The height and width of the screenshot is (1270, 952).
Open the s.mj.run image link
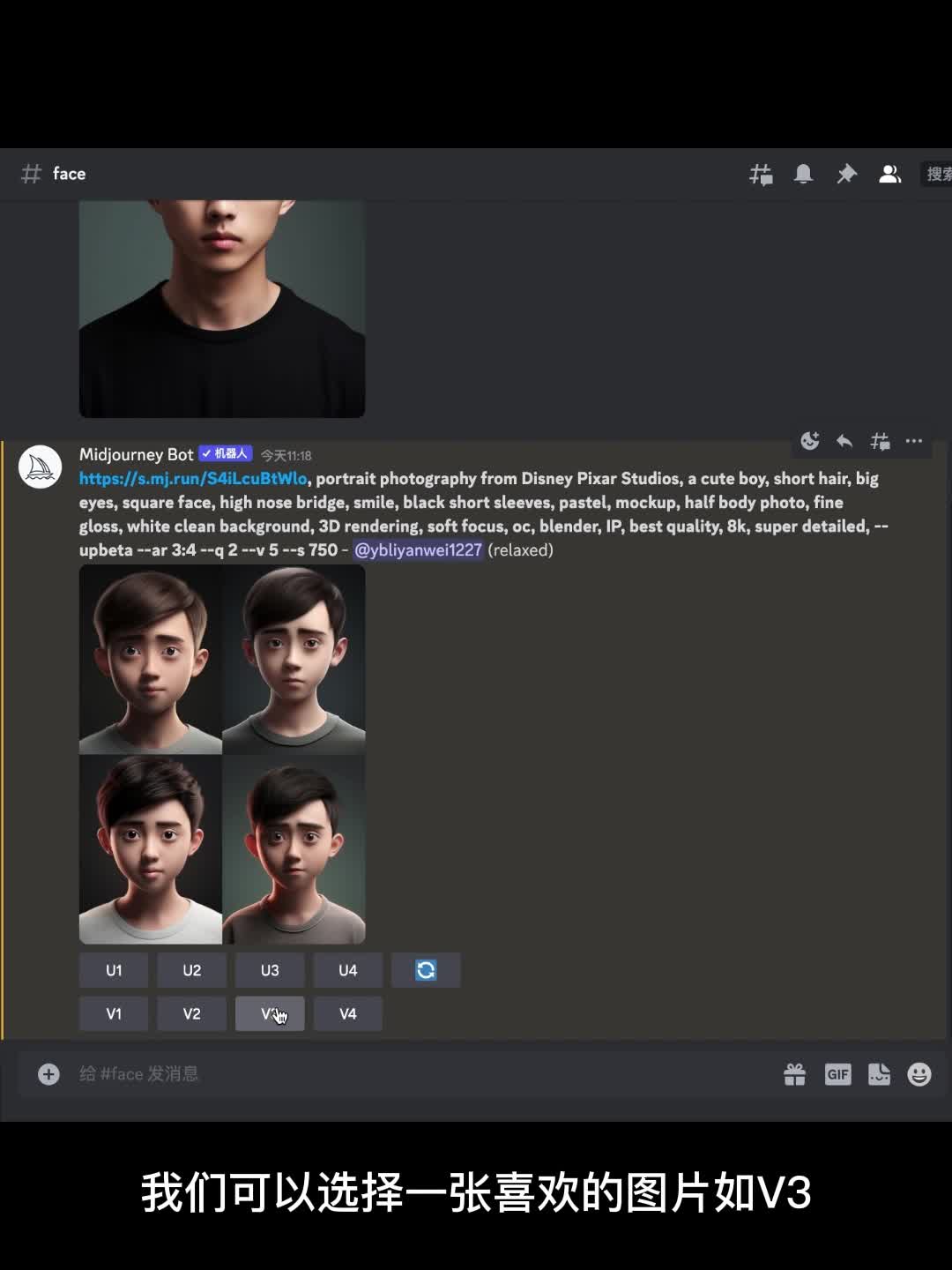193,479
